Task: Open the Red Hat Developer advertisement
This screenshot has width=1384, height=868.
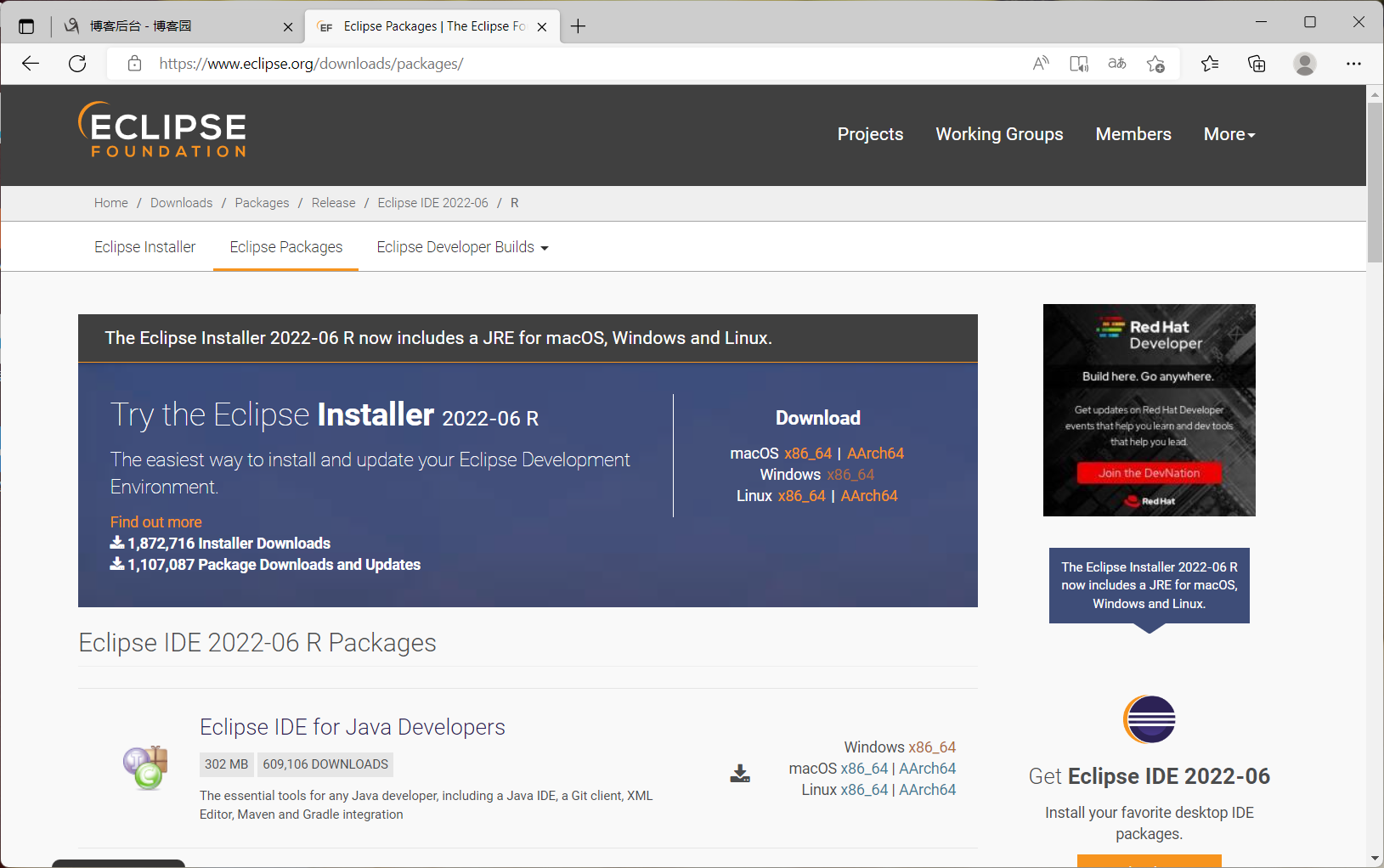Action: [1149, 410]
